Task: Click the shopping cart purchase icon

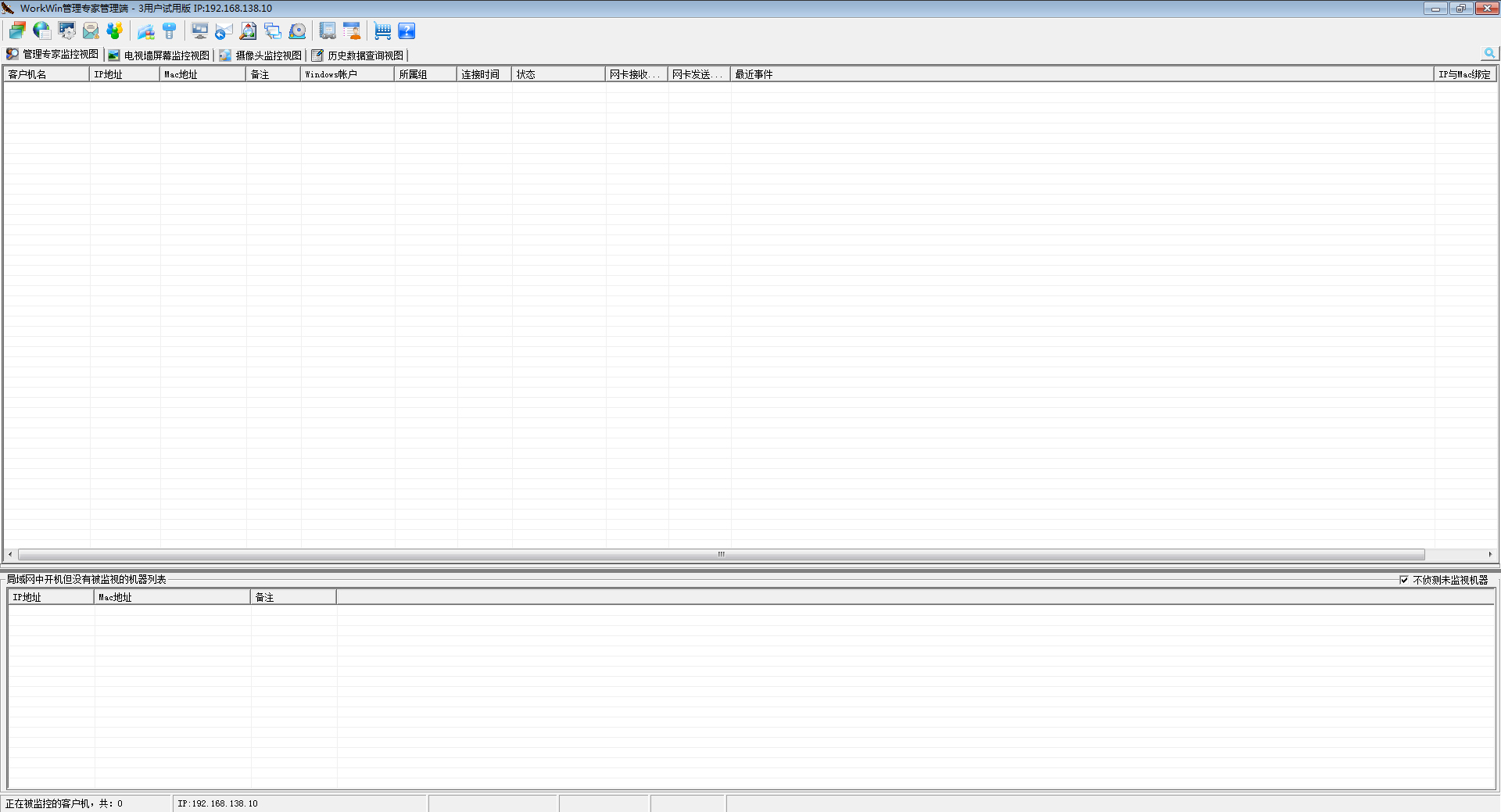Action: pyautogui.click(x=382, y=31)
